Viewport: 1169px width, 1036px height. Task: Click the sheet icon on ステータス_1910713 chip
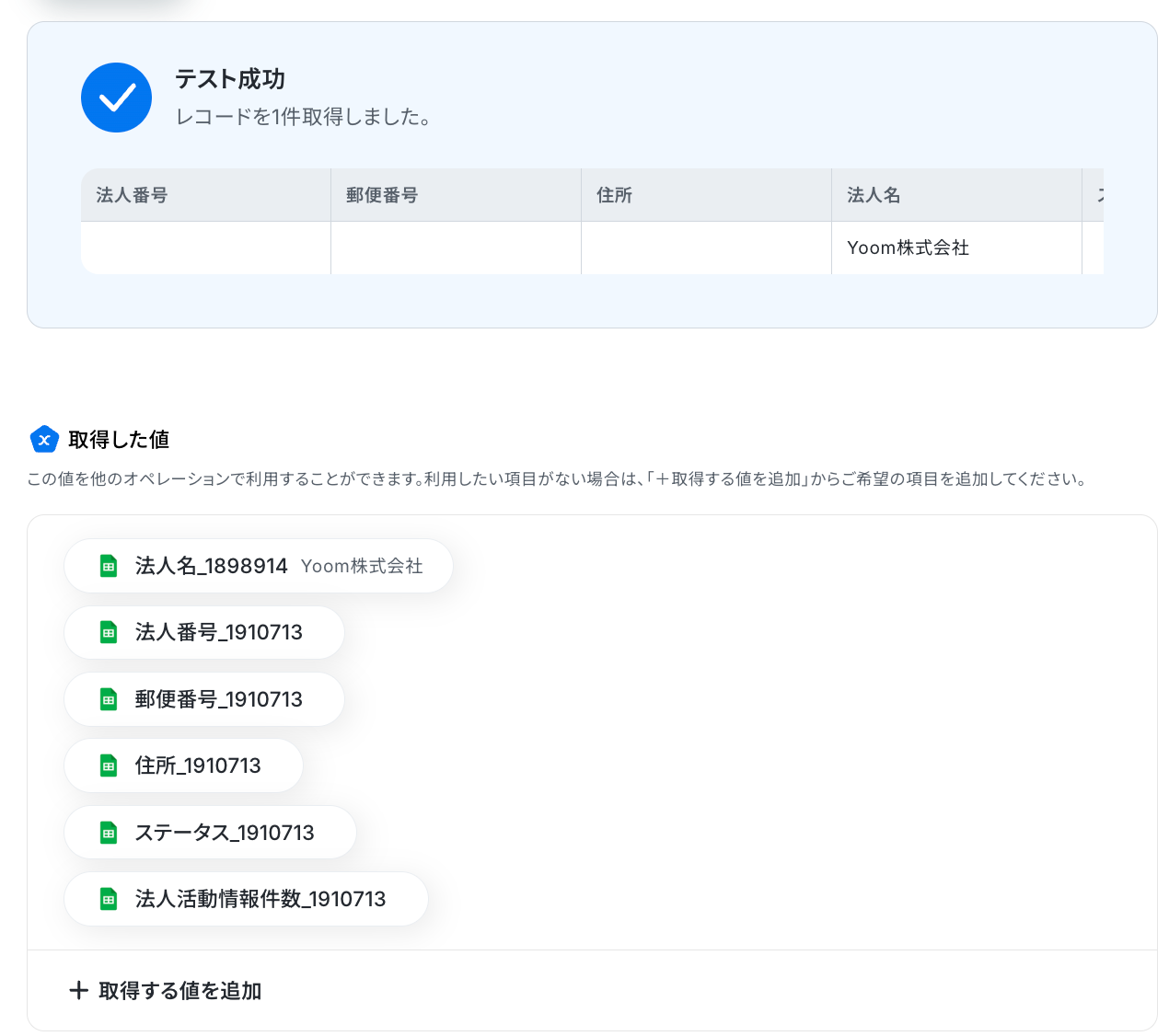pyautogui.click(x=109, y=833)
